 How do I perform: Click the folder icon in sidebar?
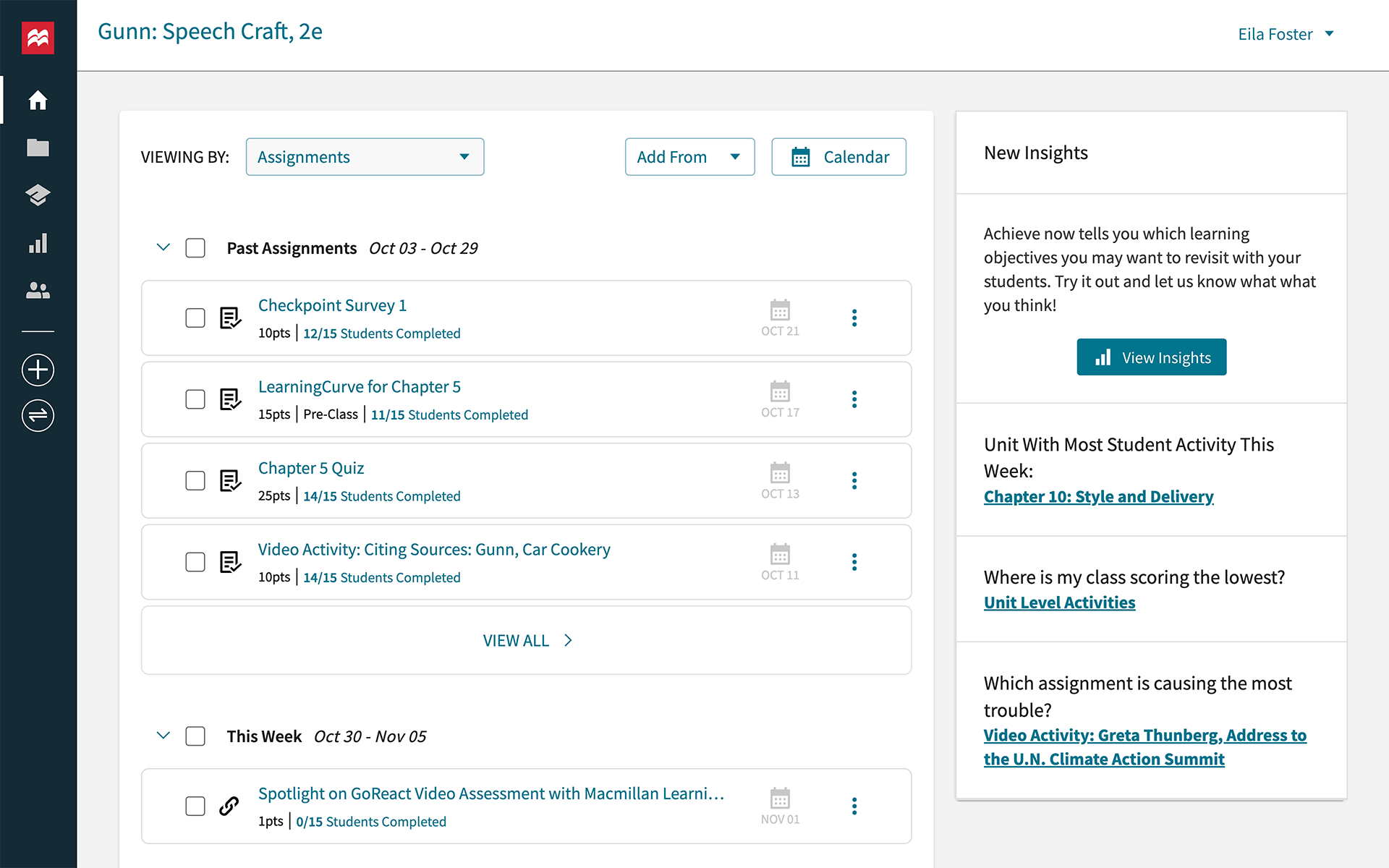[x=38, y=146]
